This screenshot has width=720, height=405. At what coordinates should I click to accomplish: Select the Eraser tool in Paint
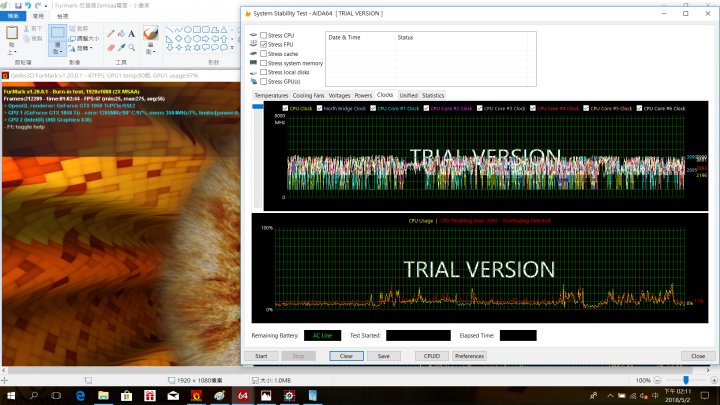point(111,47)
